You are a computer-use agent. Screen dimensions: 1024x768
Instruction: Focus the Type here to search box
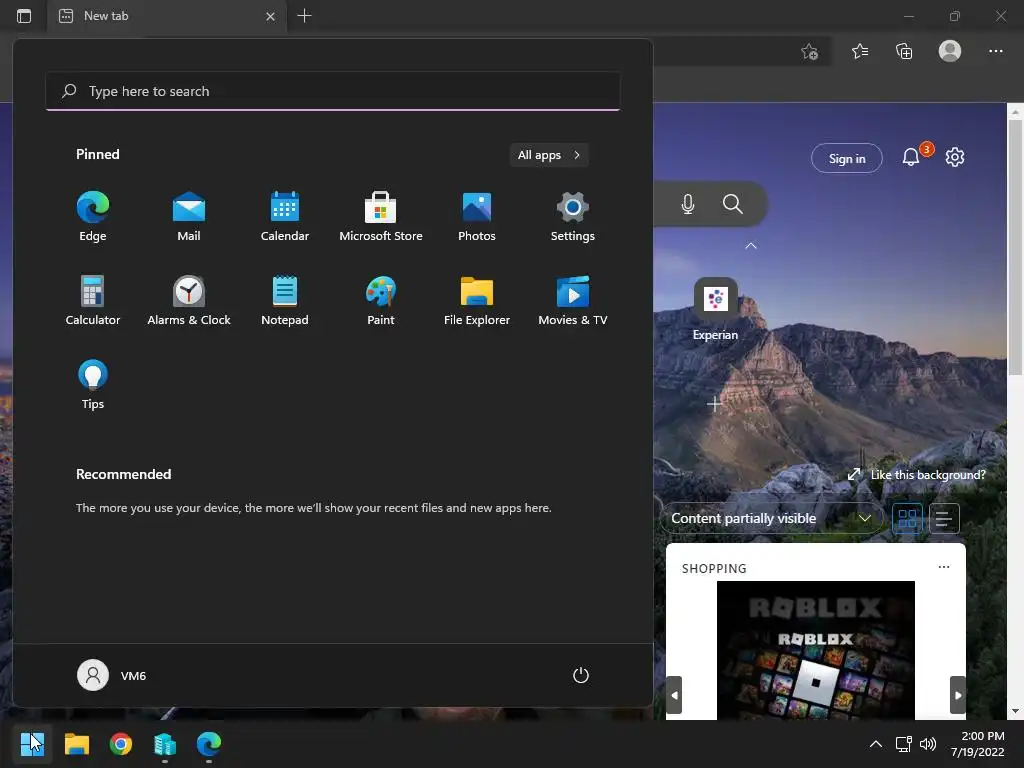click(x=333, y=91)
